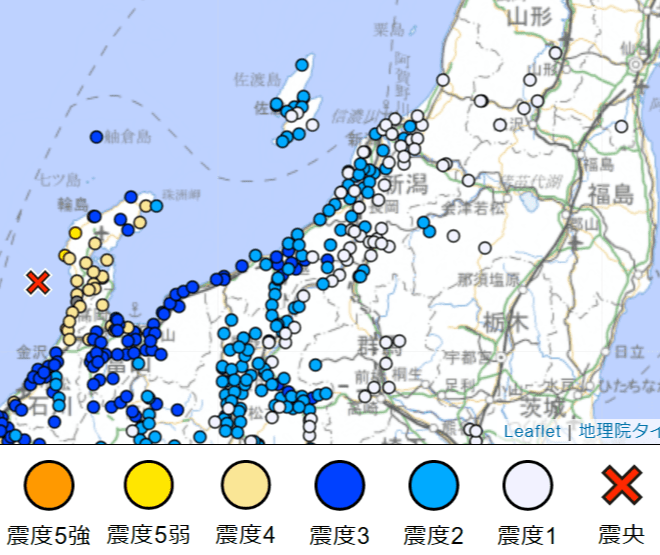Click the yellow 震度5弱 marker below the 輪島 label
Screen dimensions: 660x555
pyautogui.click(x=75, y=233)
